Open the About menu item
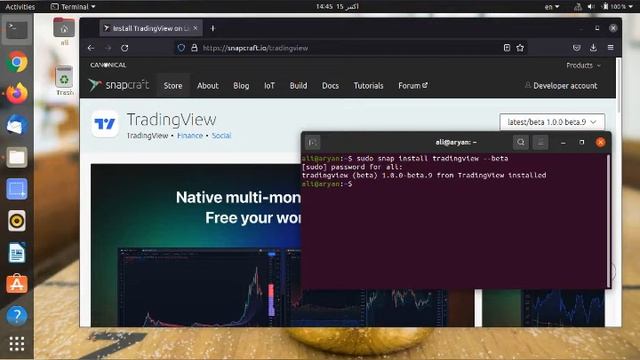This screenshot has height=360, width=640. point(208,86)
